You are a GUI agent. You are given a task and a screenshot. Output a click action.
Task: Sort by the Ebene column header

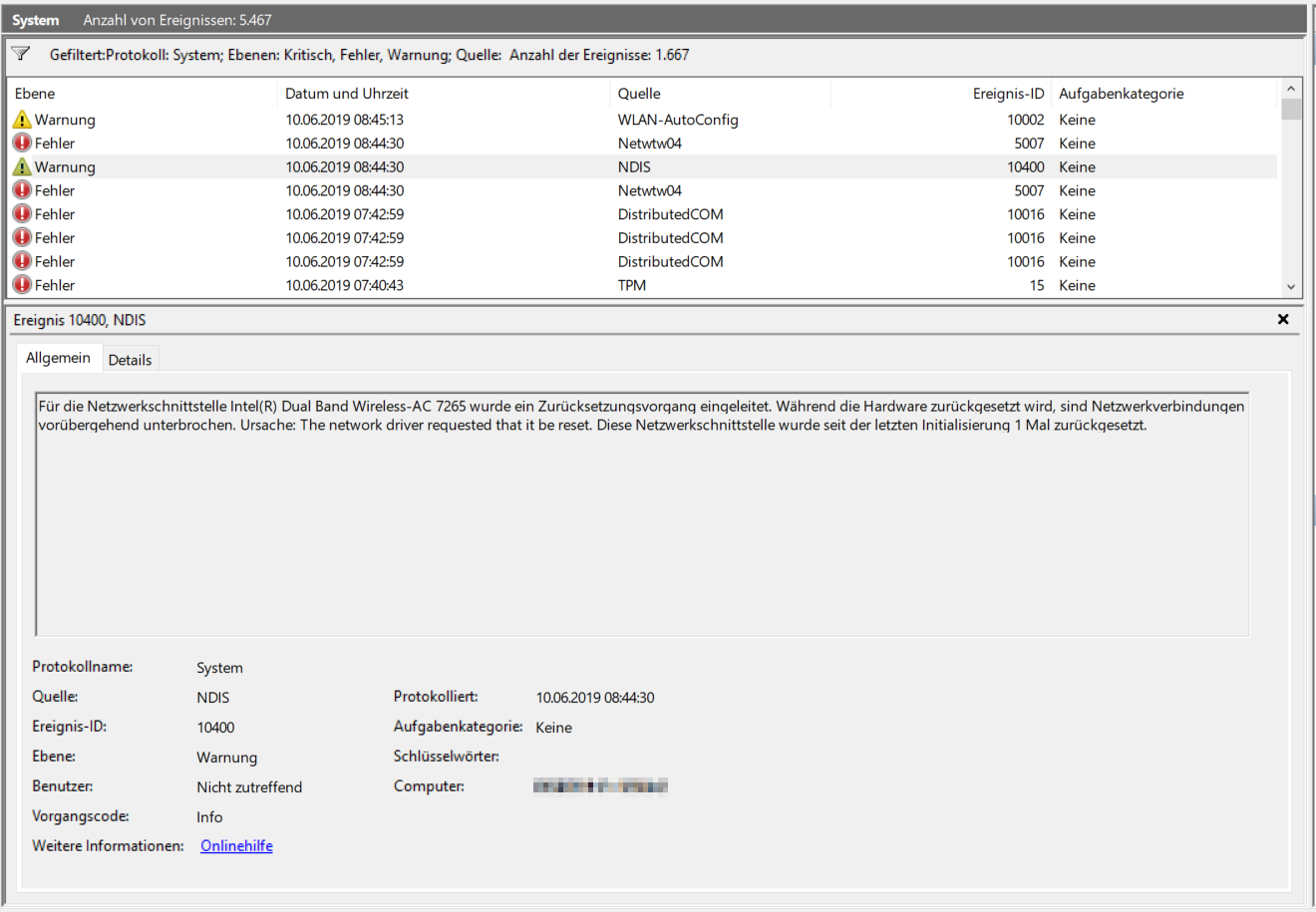(x=142, y=94)
